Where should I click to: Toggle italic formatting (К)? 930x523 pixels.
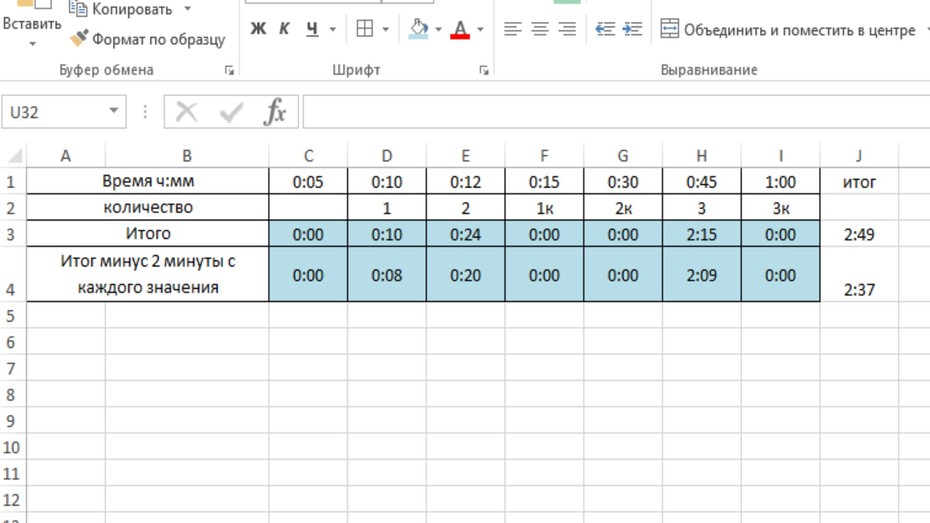[x=284, y=28]
